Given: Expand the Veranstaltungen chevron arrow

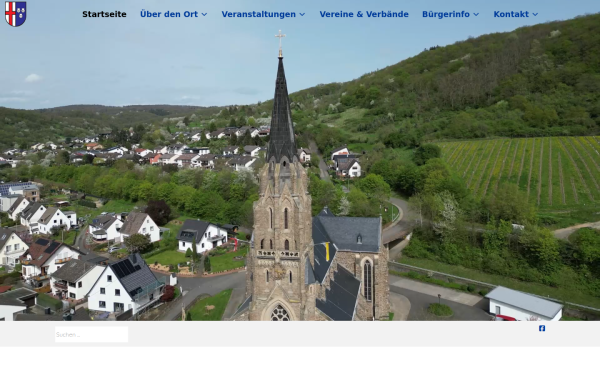Looking at the screenshot, I should (x=302, y=15).
